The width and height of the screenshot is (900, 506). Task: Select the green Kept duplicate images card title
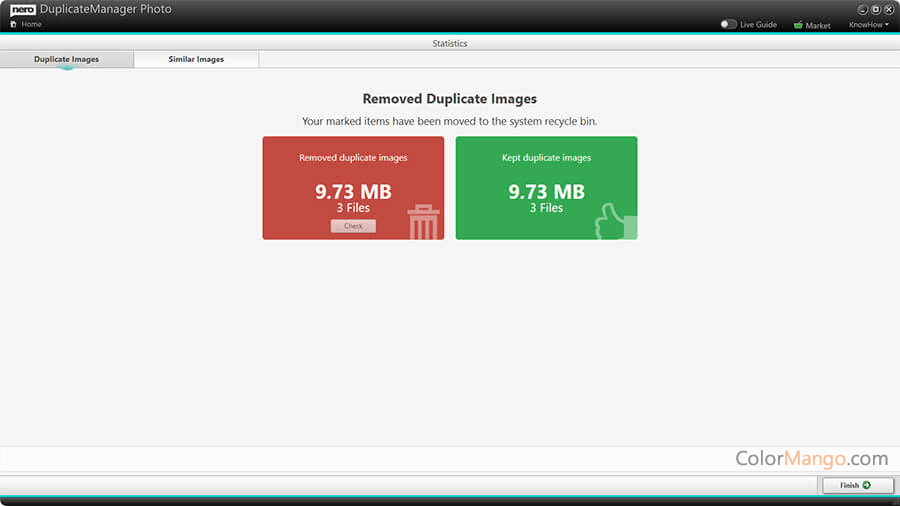click(x=546, y=158)
